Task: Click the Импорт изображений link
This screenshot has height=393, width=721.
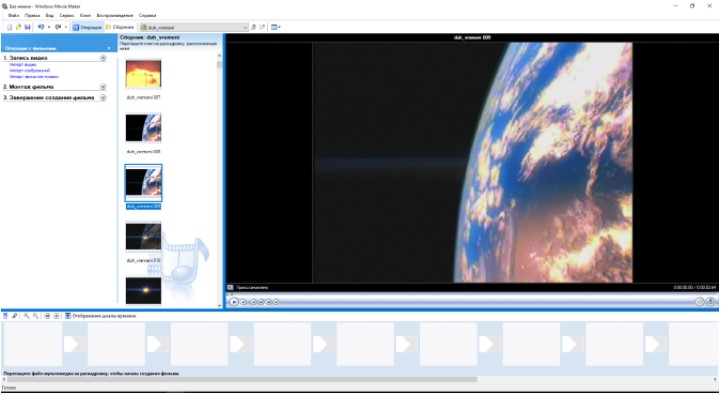Action: pyautogui.click(x=29, y=71)
